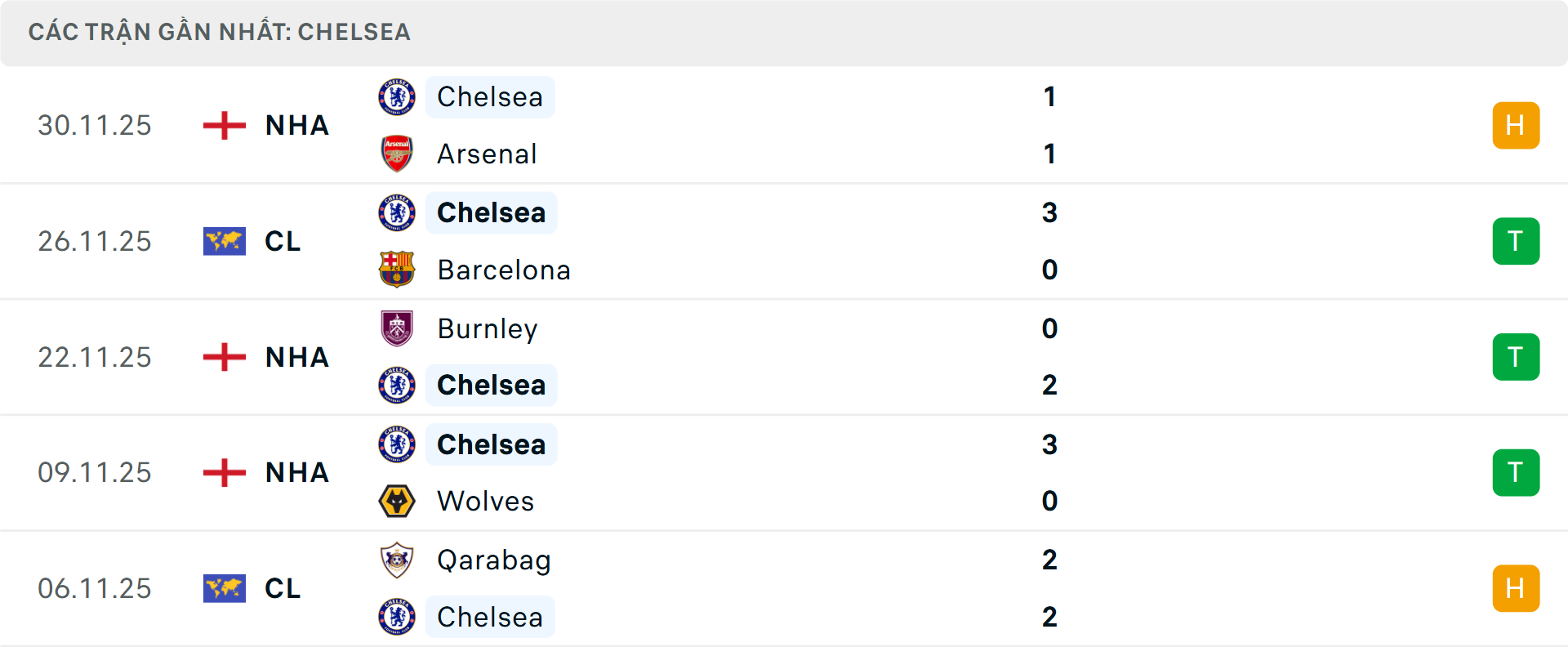Click the CL league label for 06.11.25
Screen dimensions: 1568x647
(x=283, y=588)
